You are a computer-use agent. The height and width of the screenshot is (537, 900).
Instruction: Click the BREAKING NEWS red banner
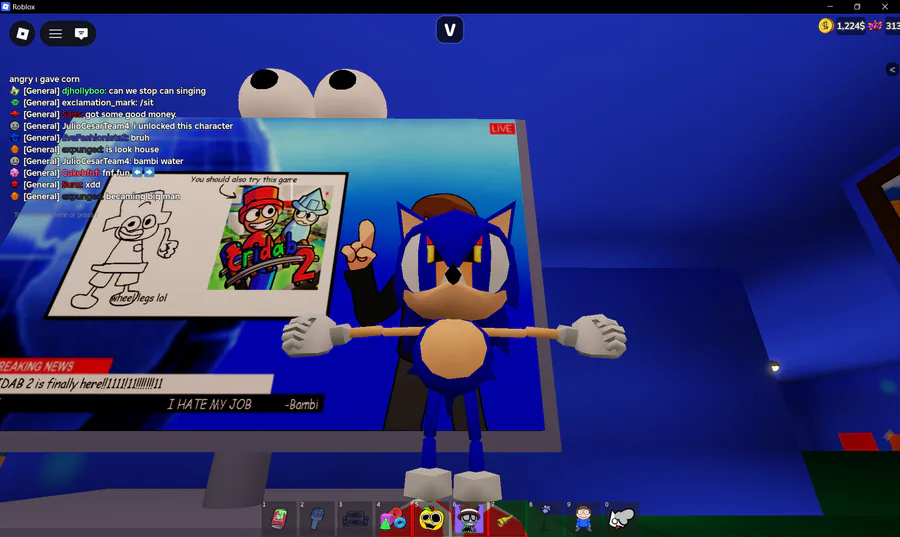[55, 366]
